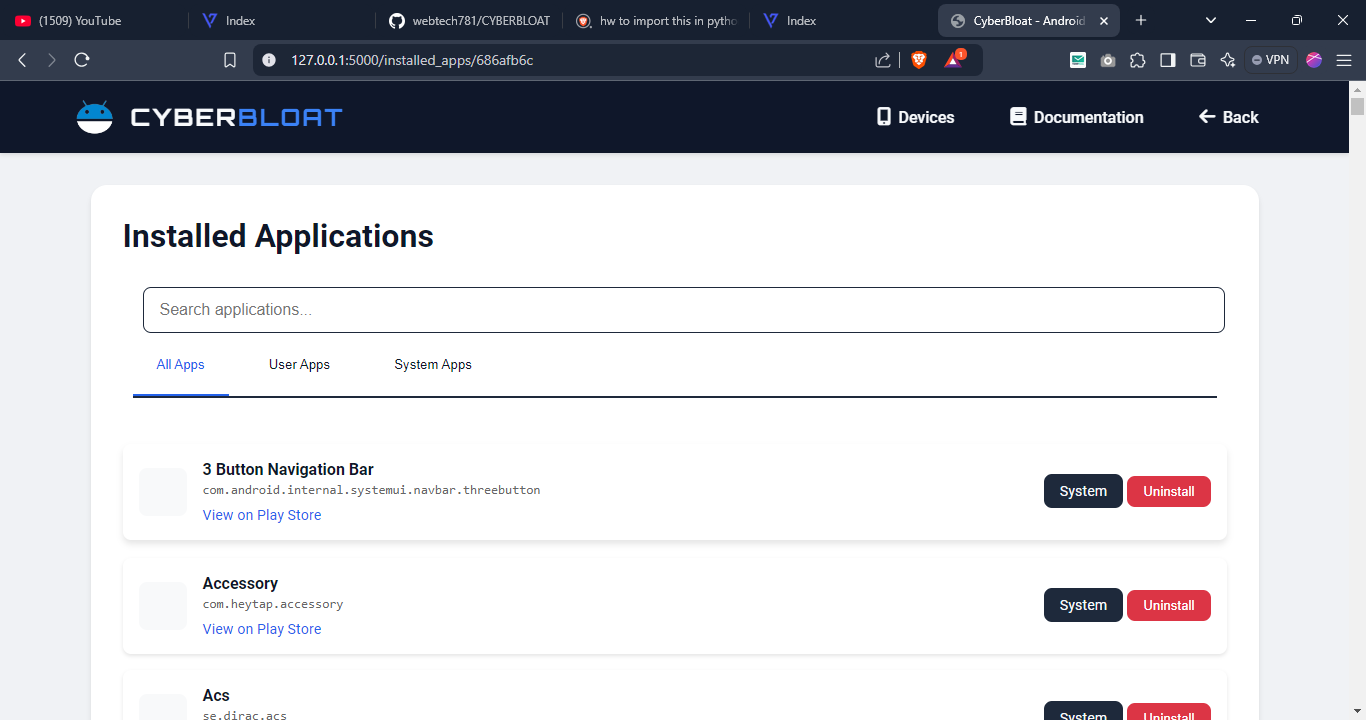Reload the page with refresh icon

[x=82, y=60]
